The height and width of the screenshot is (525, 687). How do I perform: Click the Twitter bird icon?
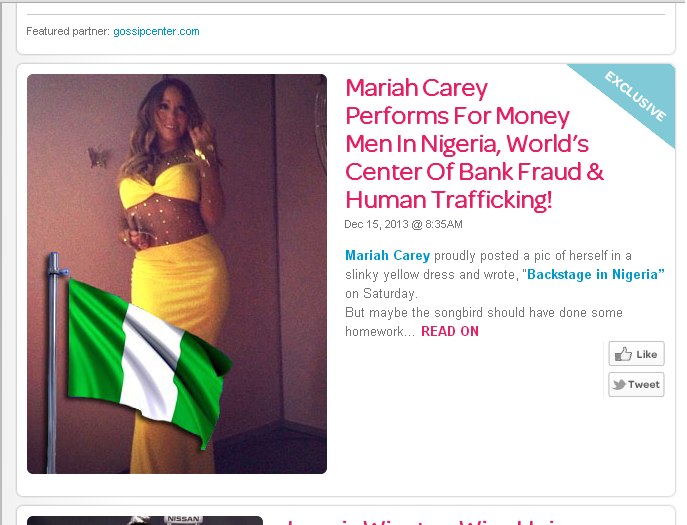[x=619, y=384]
